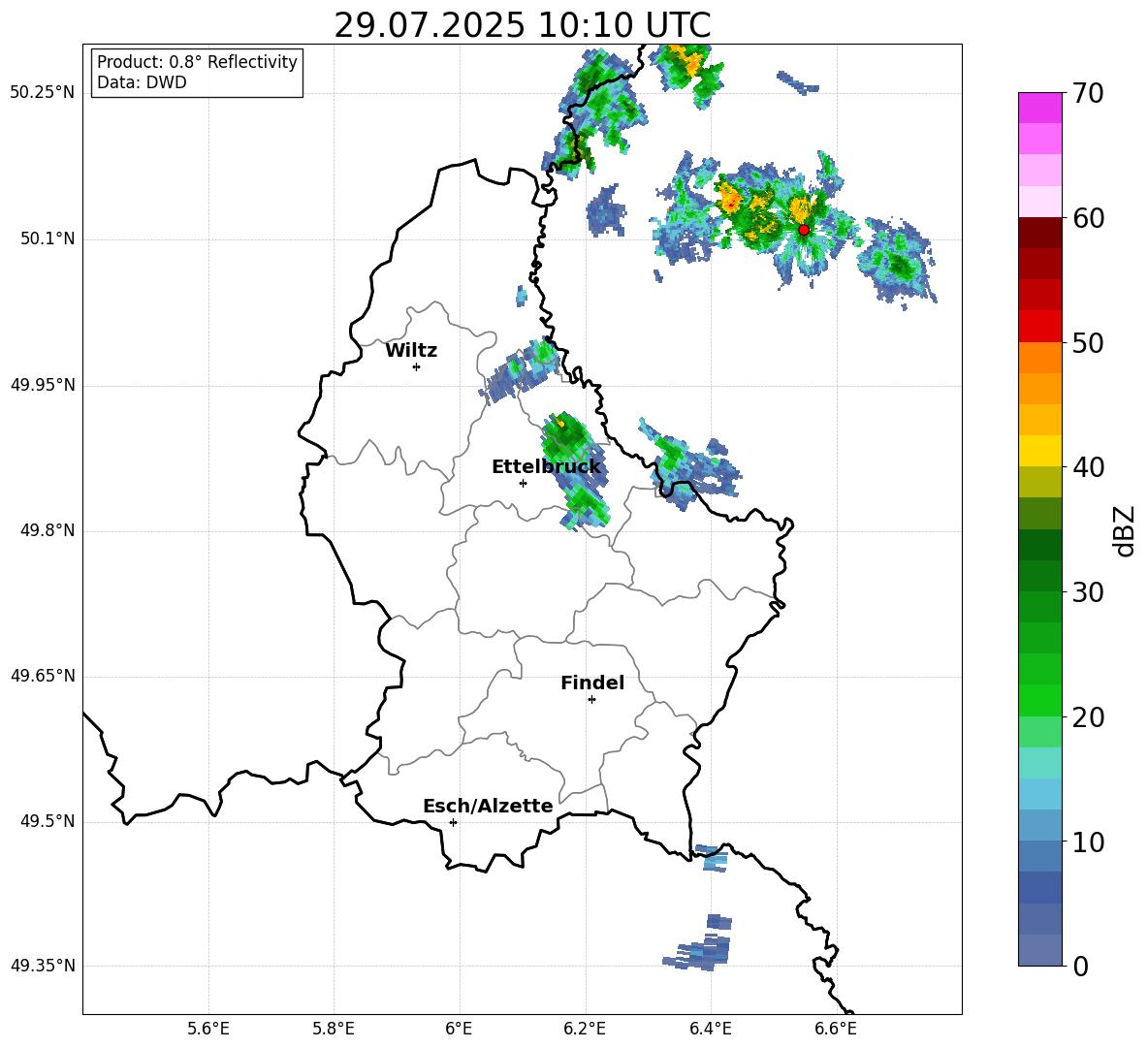Select the Ettelbruck station label

coord(546,467)
